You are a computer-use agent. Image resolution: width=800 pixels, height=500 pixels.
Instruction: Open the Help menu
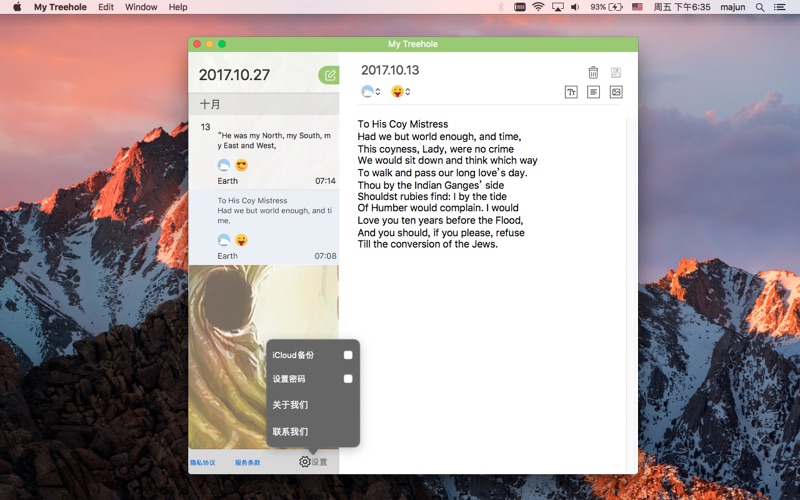178,7
